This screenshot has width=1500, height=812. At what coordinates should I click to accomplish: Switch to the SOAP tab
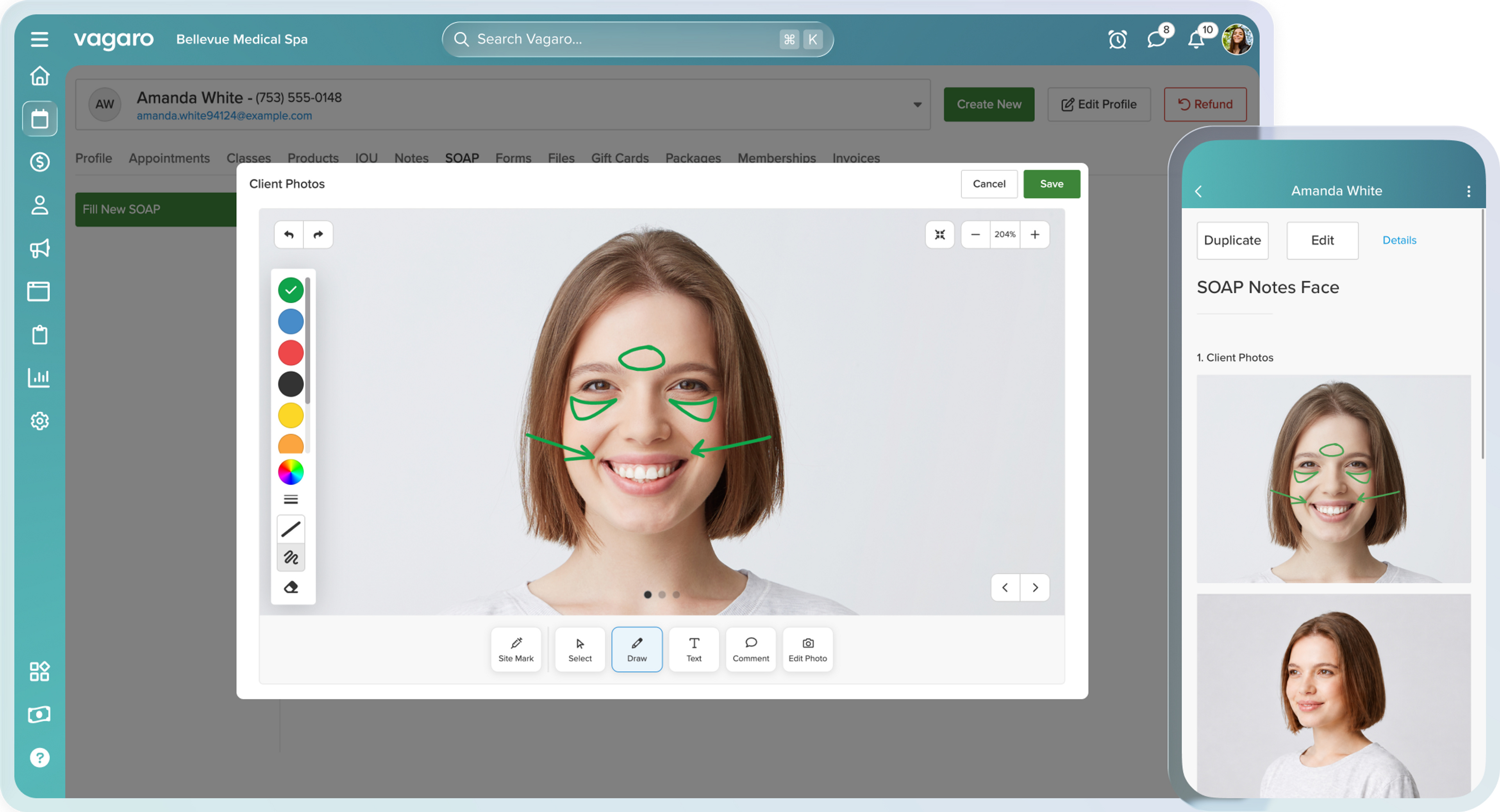coord(462,158)
